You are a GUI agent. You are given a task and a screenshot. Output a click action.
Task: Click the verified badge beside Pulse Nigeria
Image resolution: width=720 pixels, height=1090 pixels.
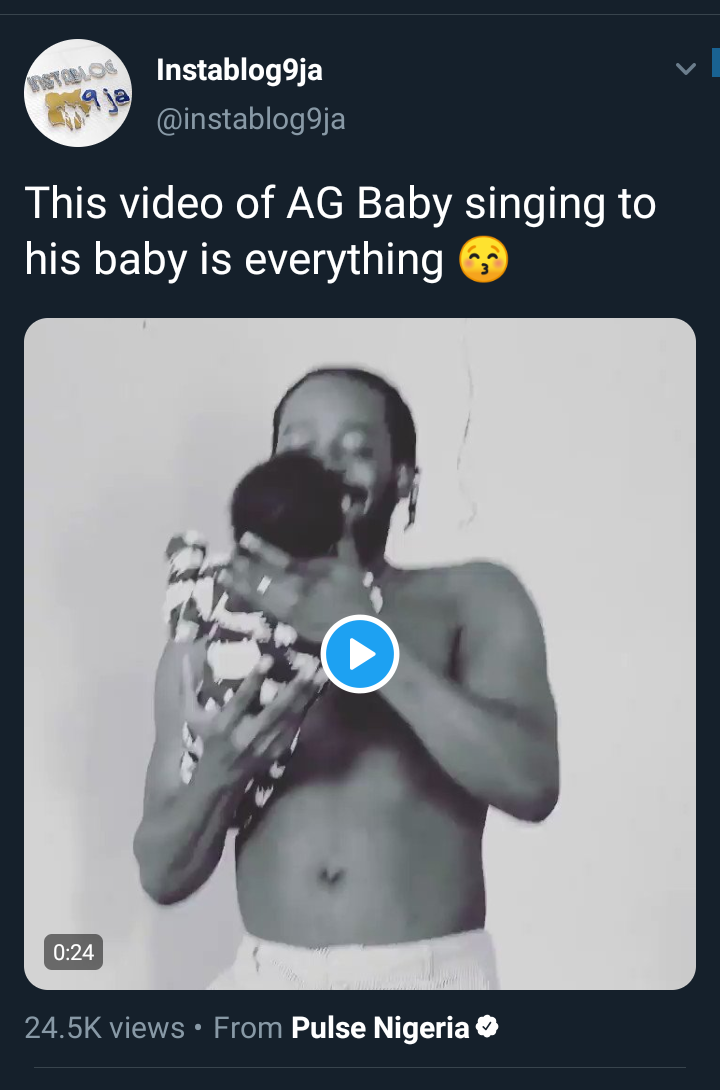[x=487, y=1027]
